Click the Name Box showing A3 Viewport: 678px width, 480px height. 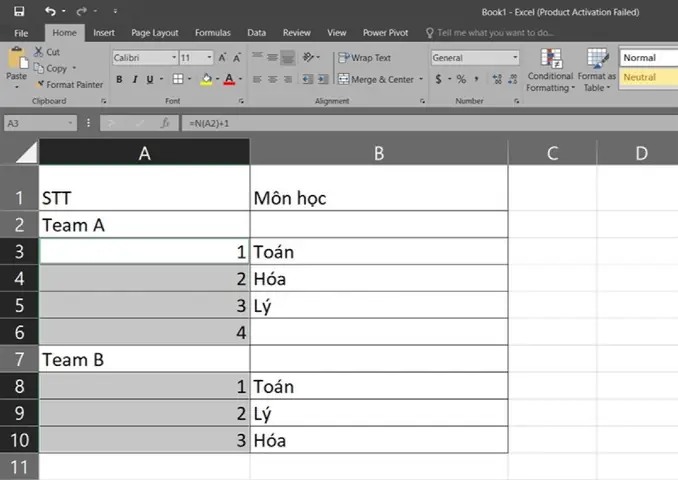point(41,123)
